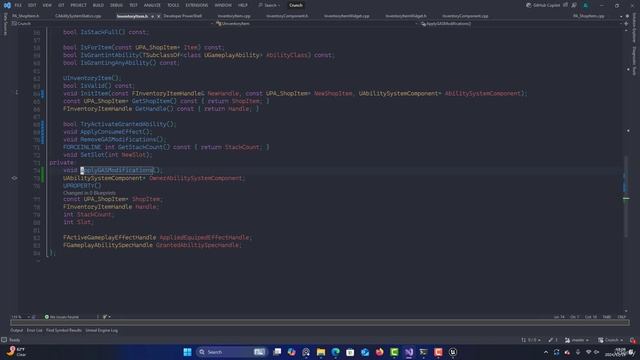The width and height of the screenshot is (640, 360).
Task: Click the split editor button above the scrollbar
Action: [626, 24]
